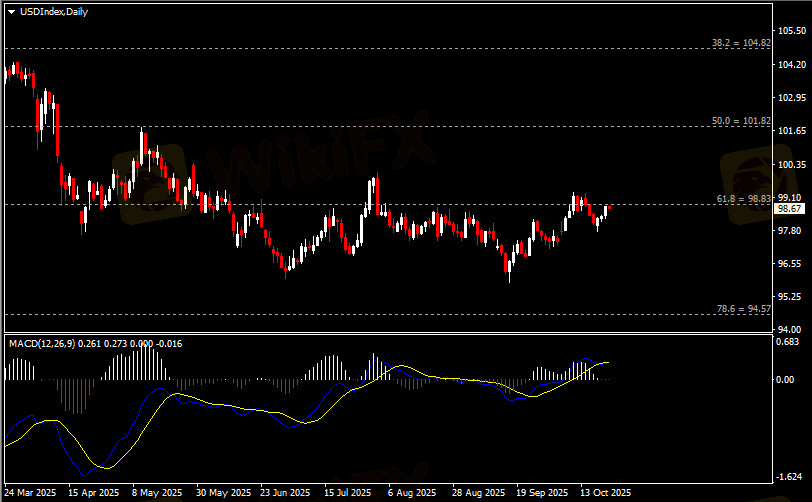This screenshot has height=502, width=812.
Task: Open the USDIndex chart dropdown triangle
Action: point(11,12)
